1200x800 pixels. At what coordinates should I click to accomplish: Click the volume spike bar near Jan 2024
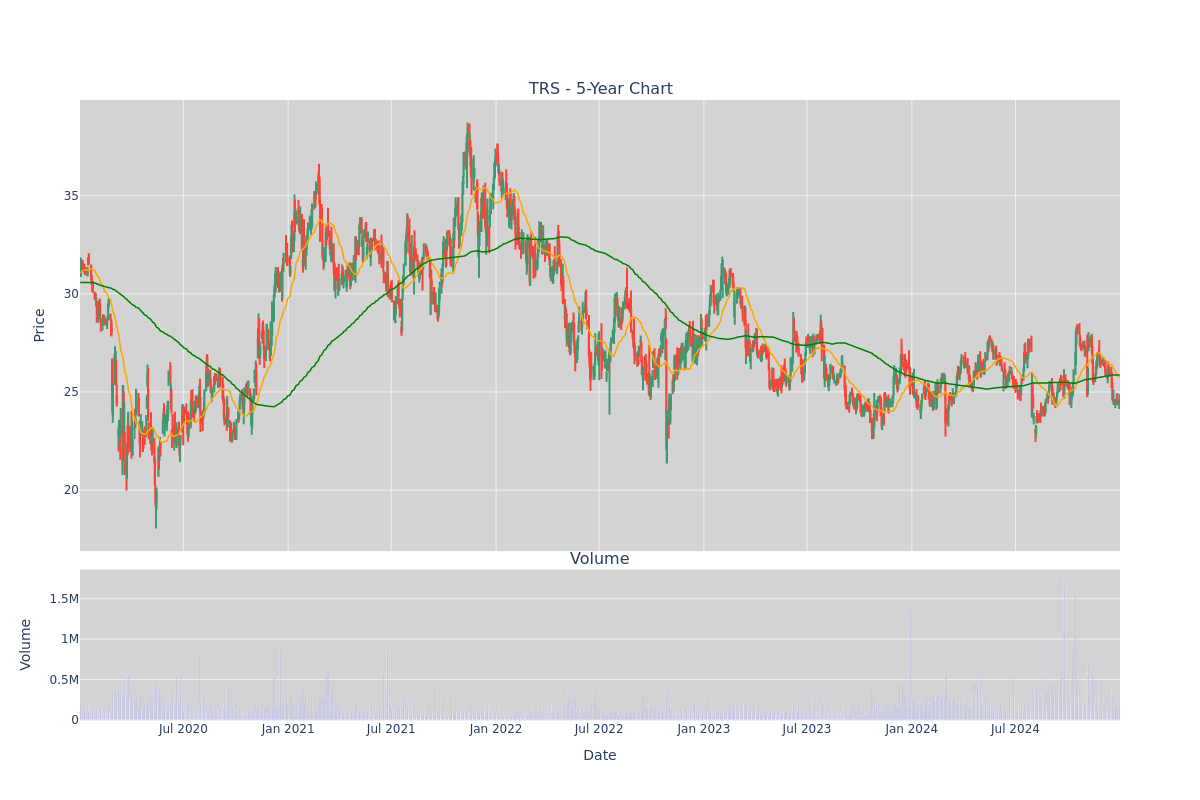click(910, 666)
